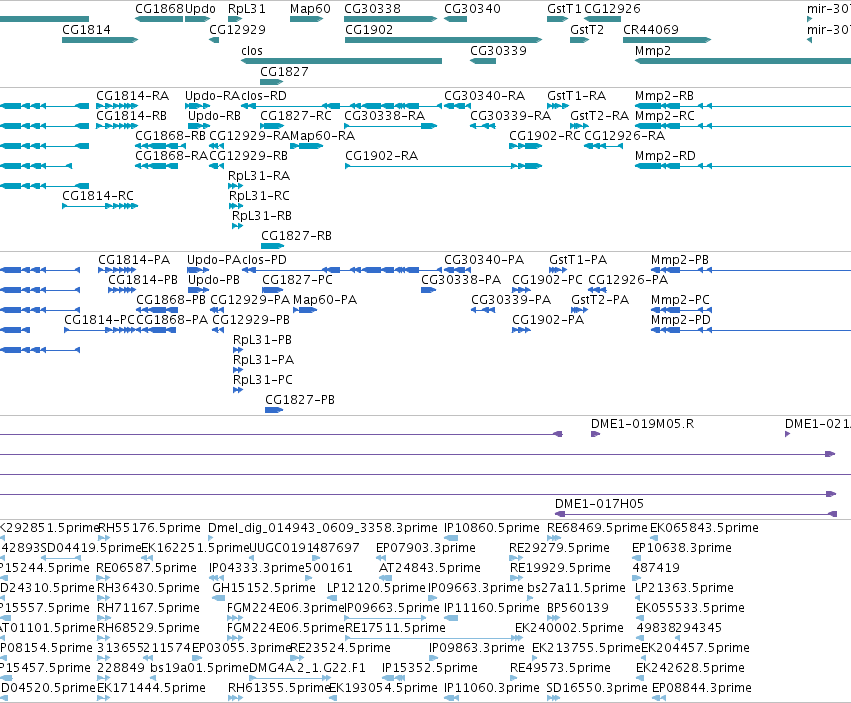851x703 pixels.
Task: Click the GH15152.5prime EST label
Action: (264, 588)
